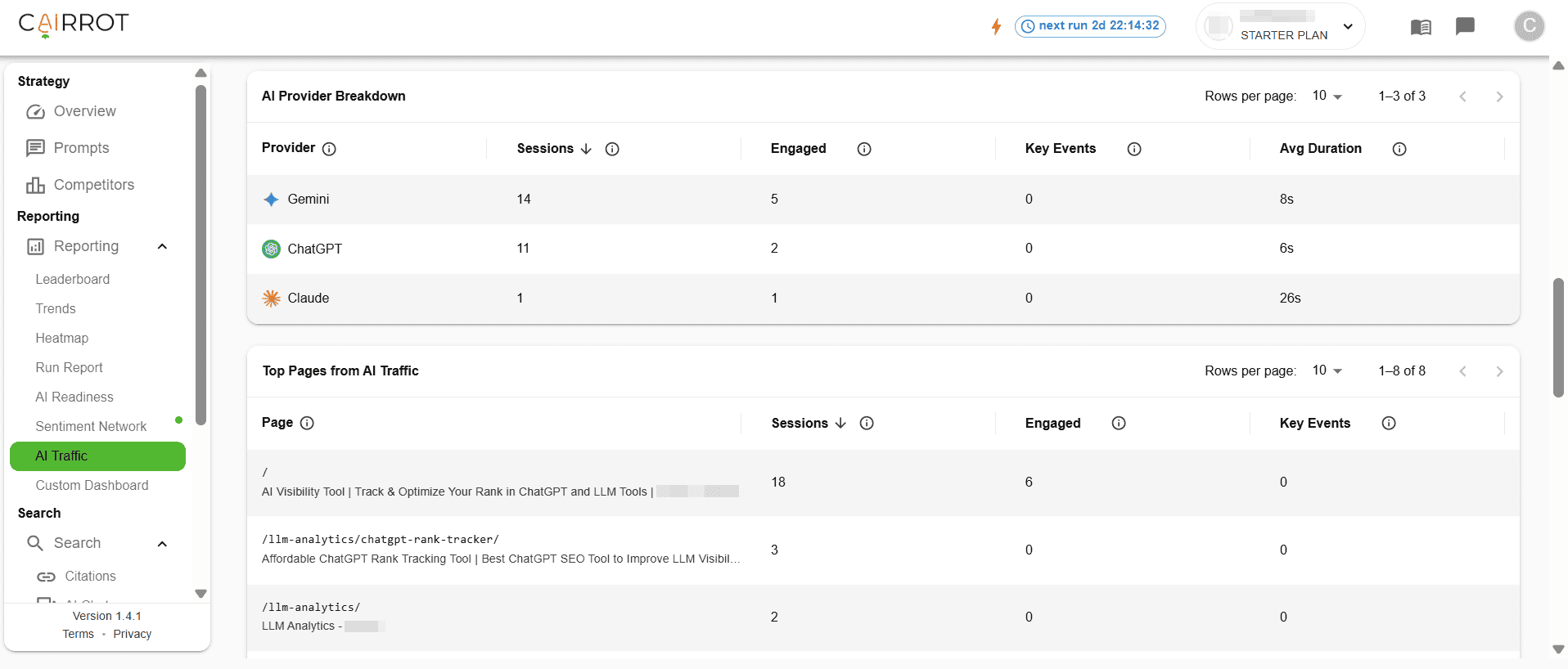This screenshot has width=1568, height=669.
Task: Show info for provider Engaged column
Action: (x=864, y=149)
